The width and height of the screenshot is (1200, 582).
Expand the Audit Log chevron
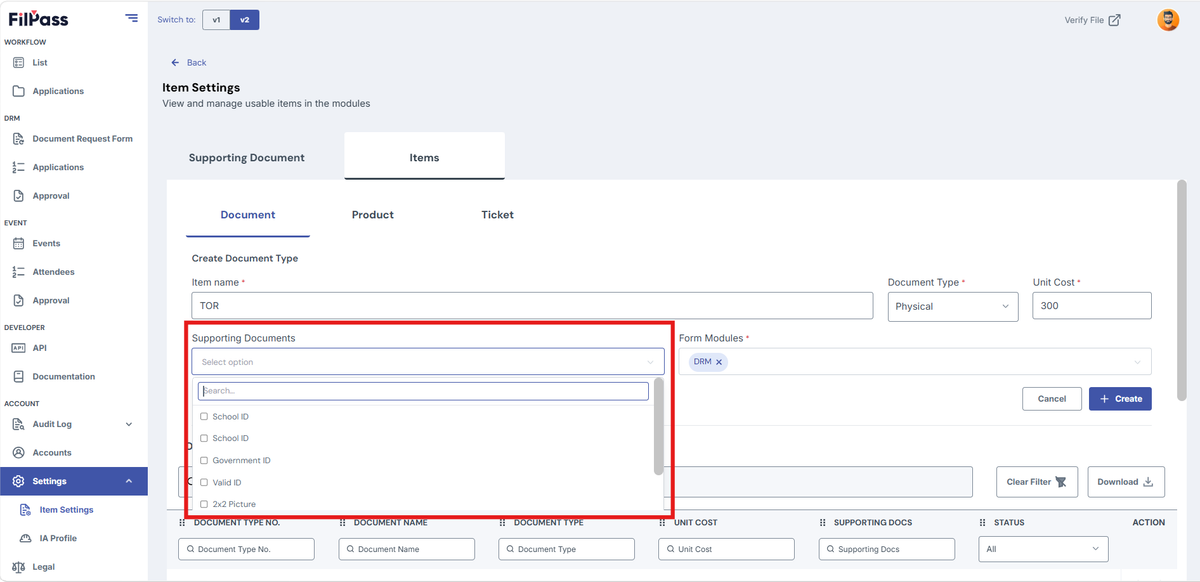129,424
